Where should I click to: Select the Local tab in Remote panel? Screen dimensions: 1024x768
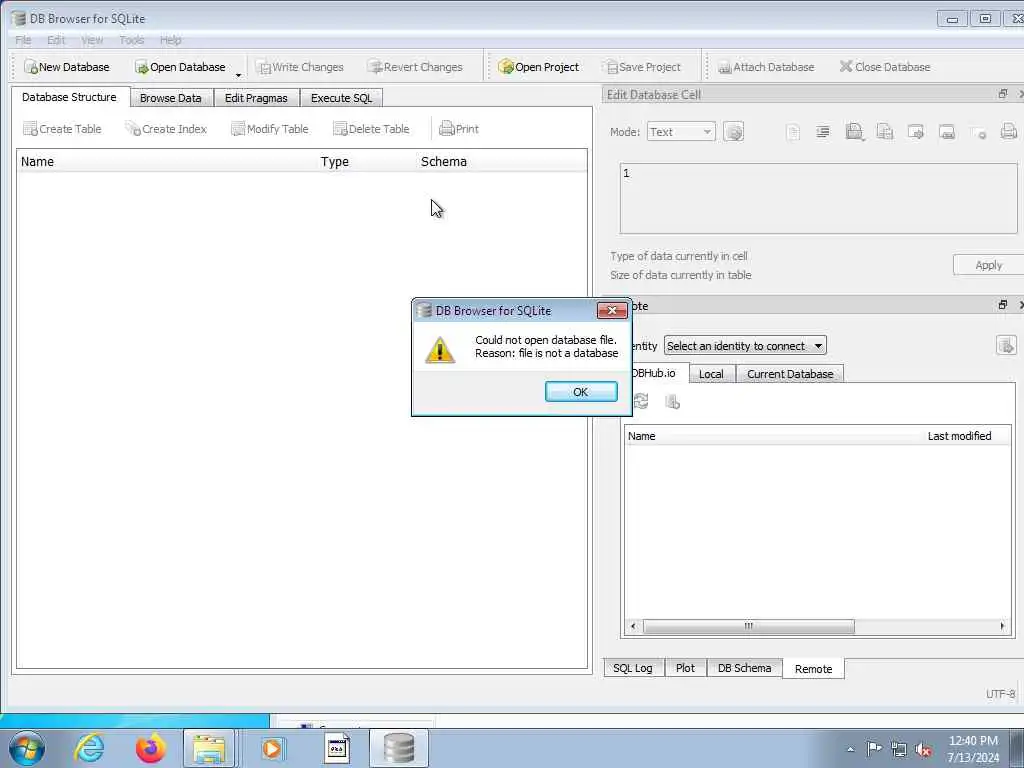coord(711,374)
